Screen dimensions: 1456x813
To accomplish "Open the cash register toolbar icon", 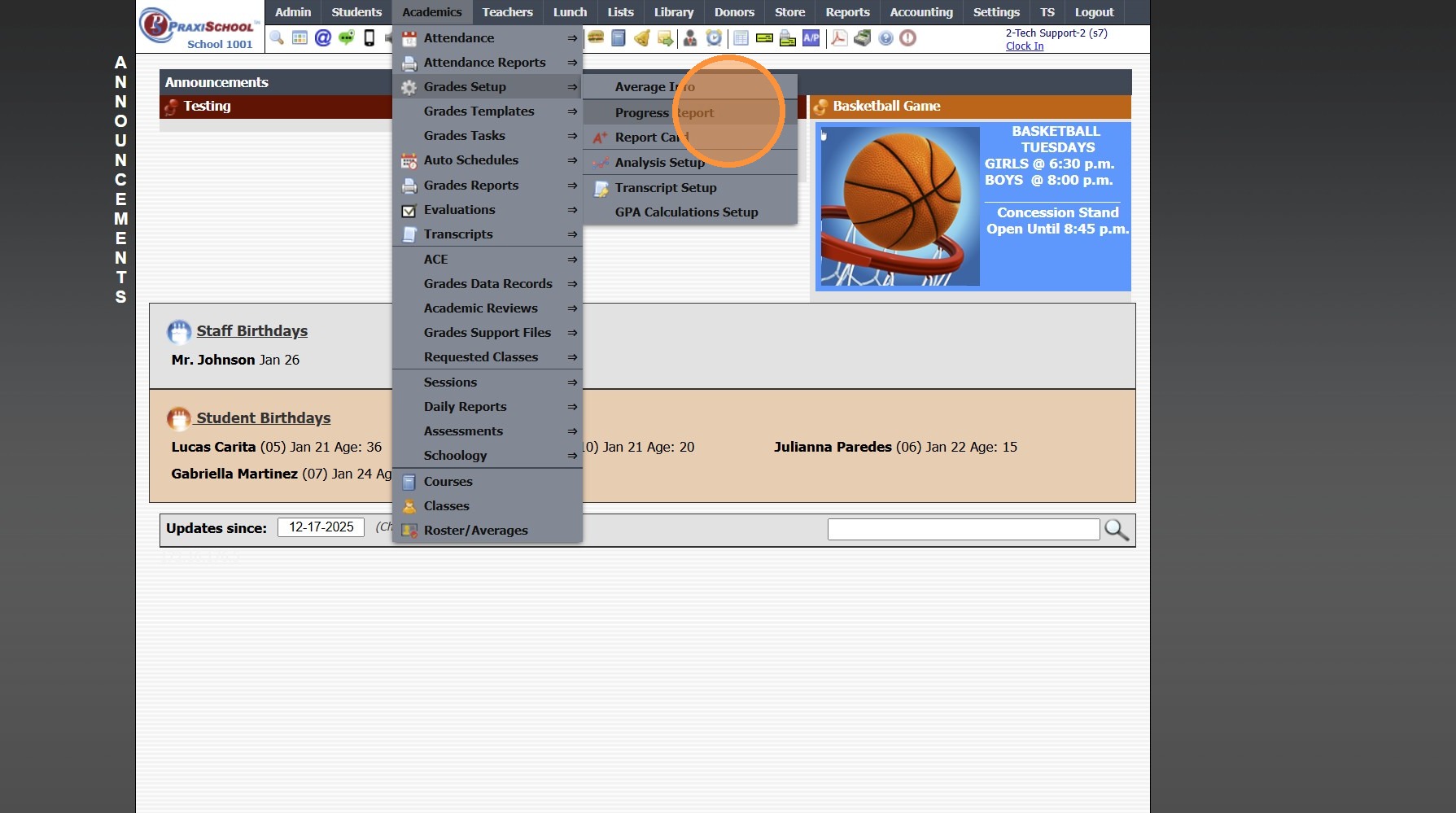I will 863,38.
